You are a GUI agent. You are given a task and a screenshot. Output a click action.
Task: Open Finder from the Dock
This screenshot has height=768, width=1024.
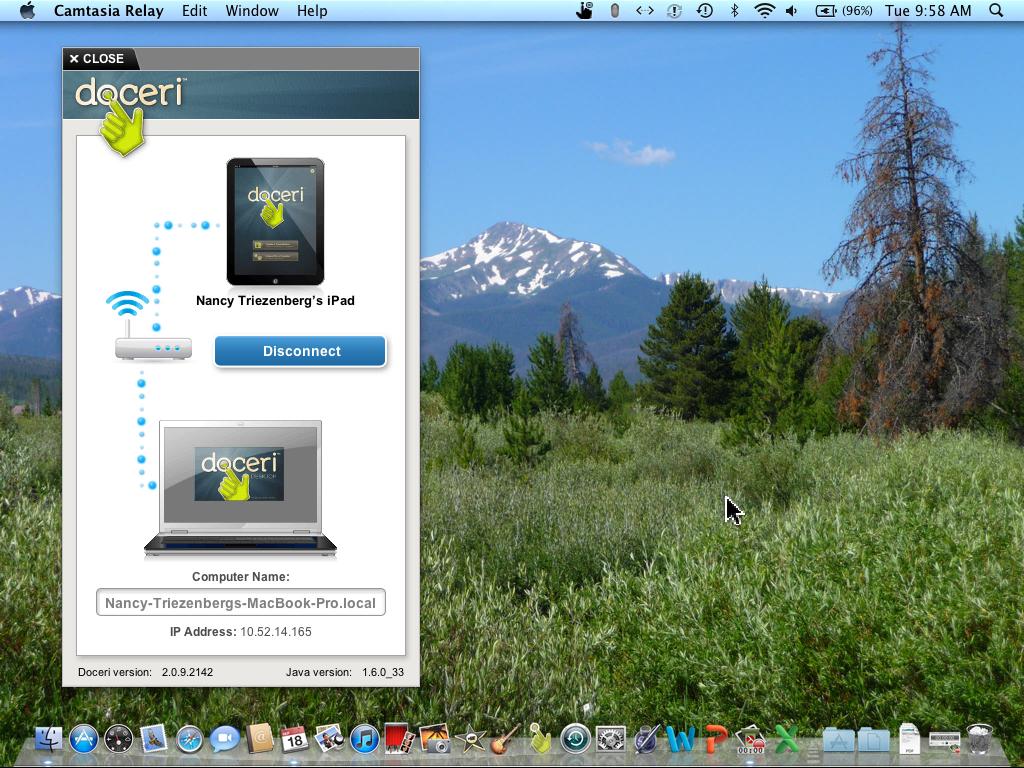pos(48,739)
